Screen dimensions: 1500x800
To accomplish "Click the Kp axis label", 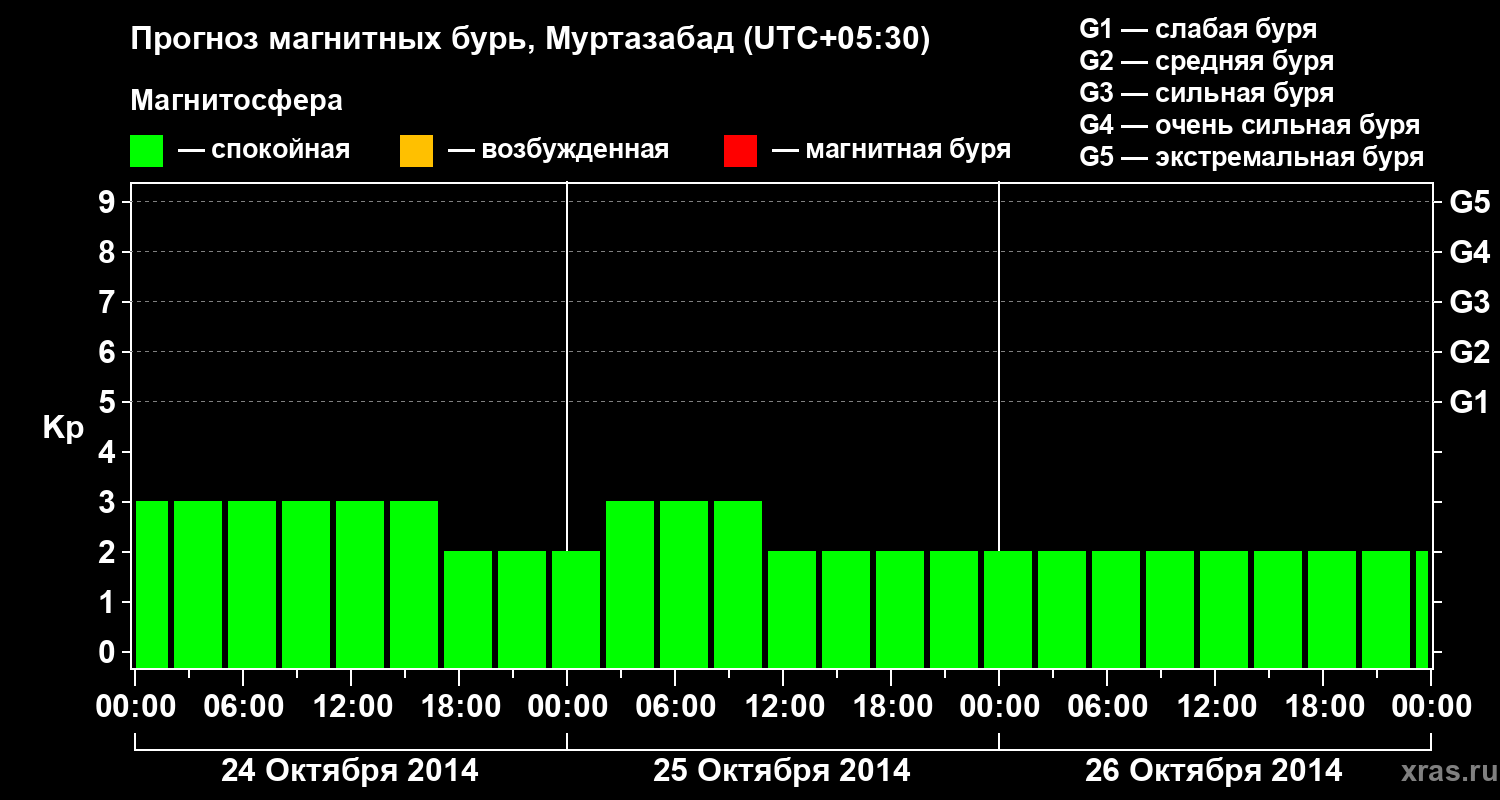I will tap(62, 428).
